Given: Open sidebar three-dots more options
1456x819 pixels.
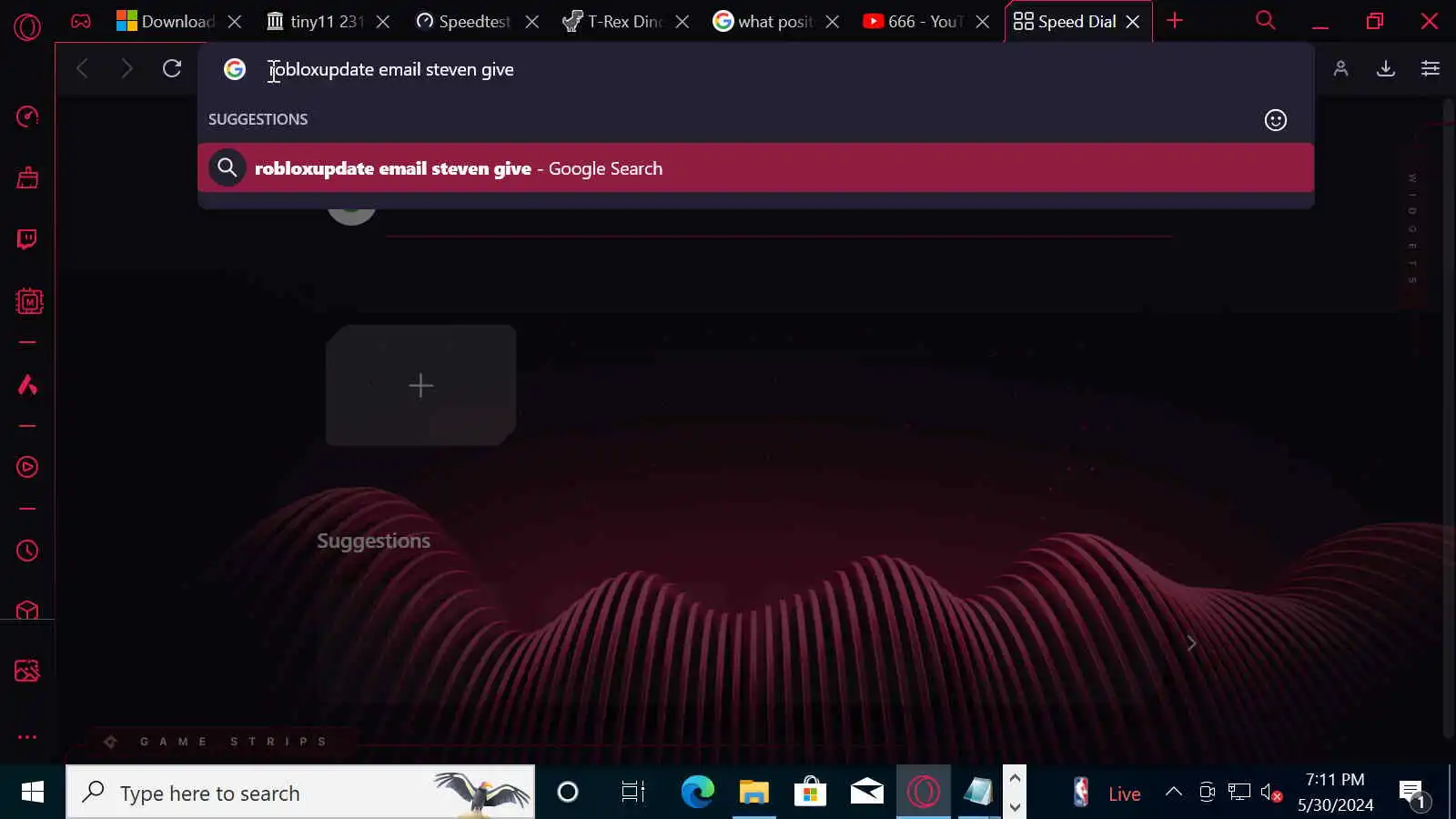Looking at the screenshot, I should 27,737.
